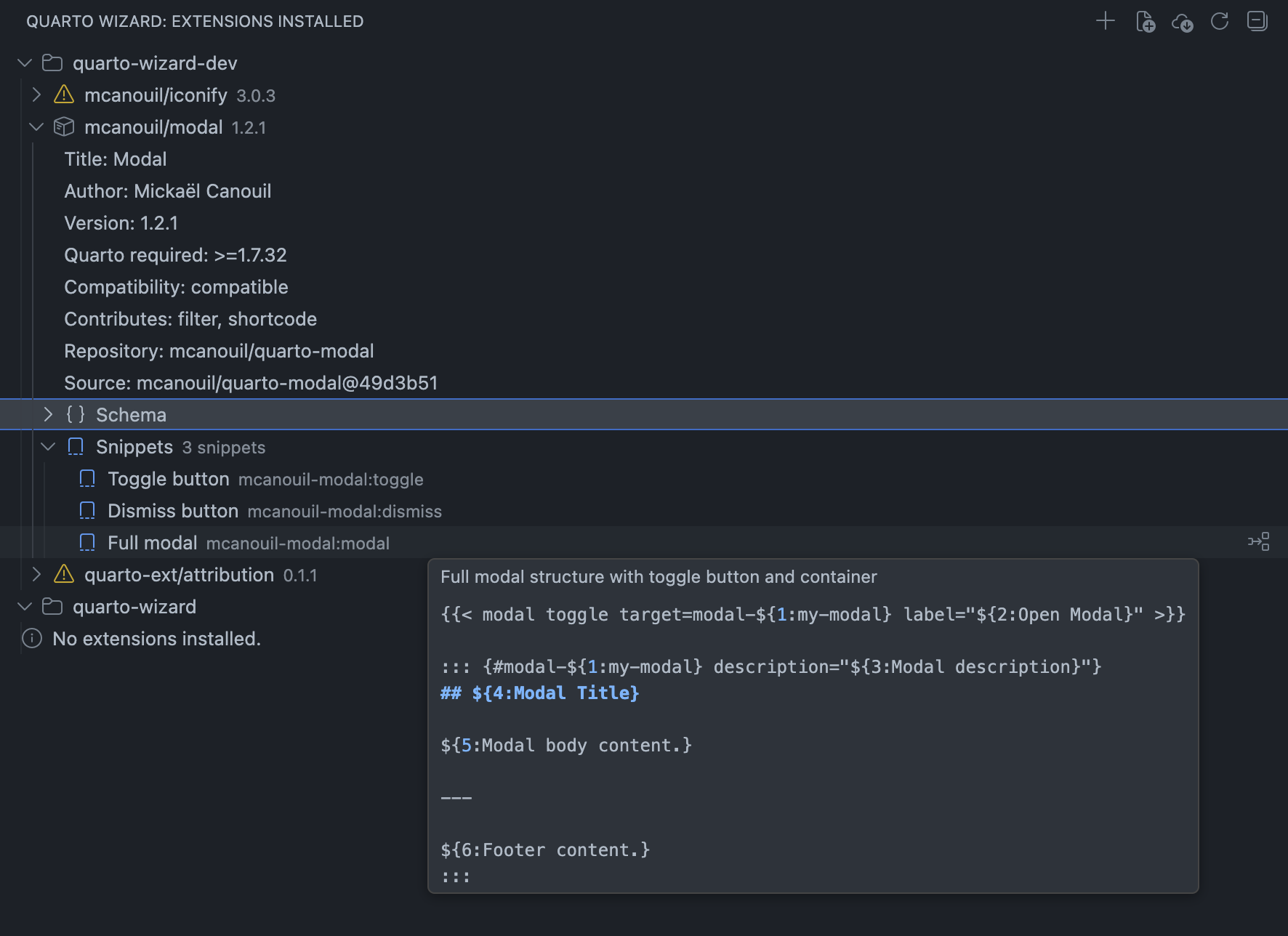This screenshot has height=936, width=1288.
Task: Select the mcanouil/modal 1.2.1 extension
Action: coord(155,126)
